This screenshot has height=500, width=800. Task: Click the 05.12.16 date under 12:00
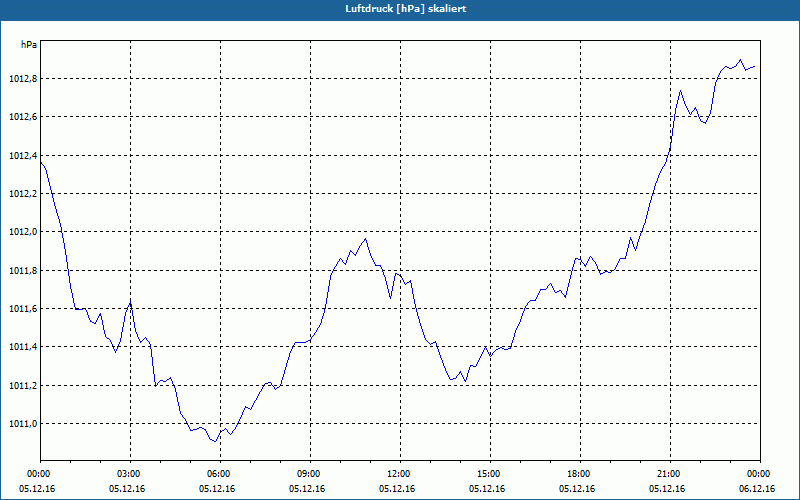pos(396,489)
